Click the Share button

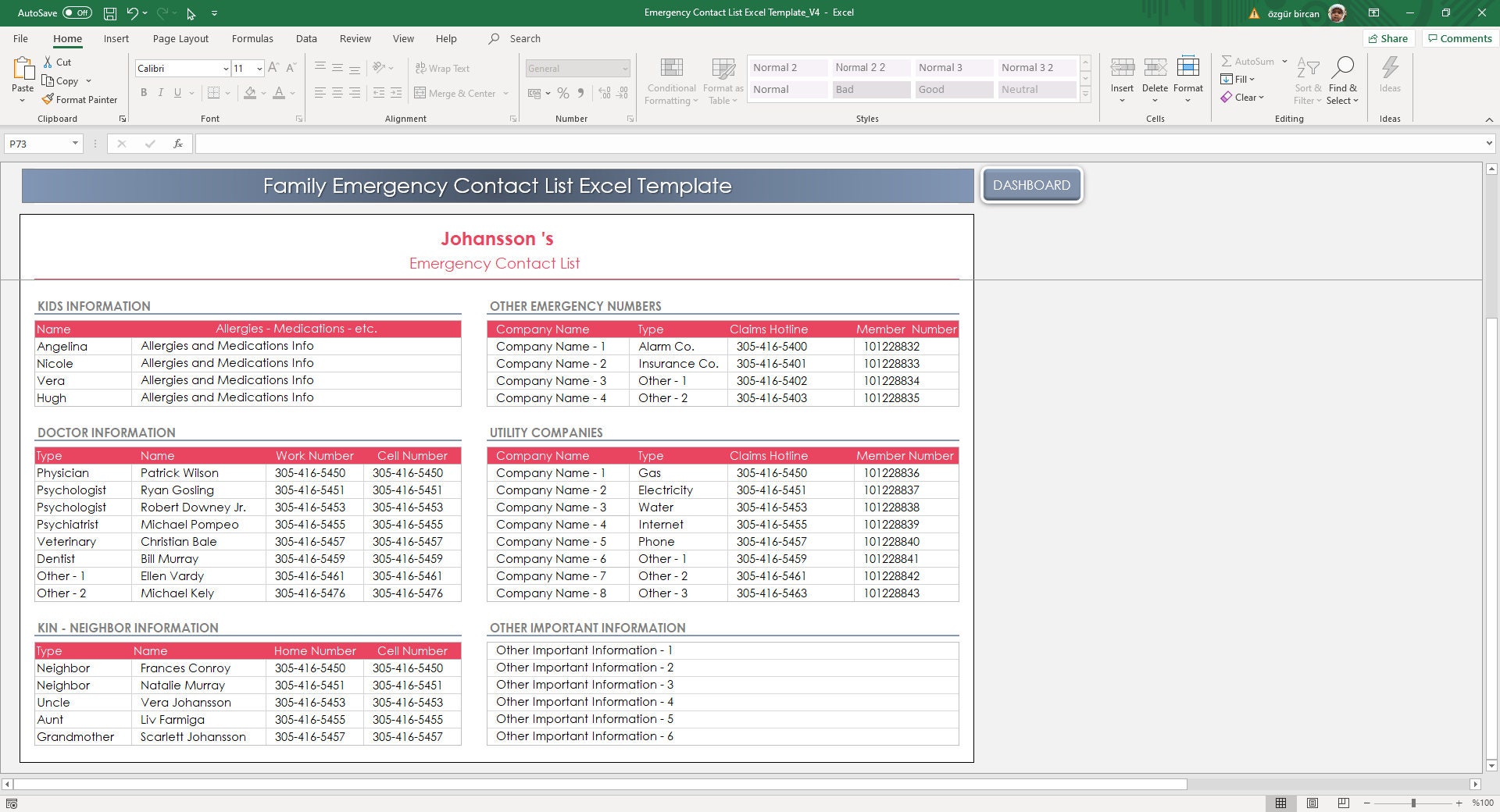1389,37
